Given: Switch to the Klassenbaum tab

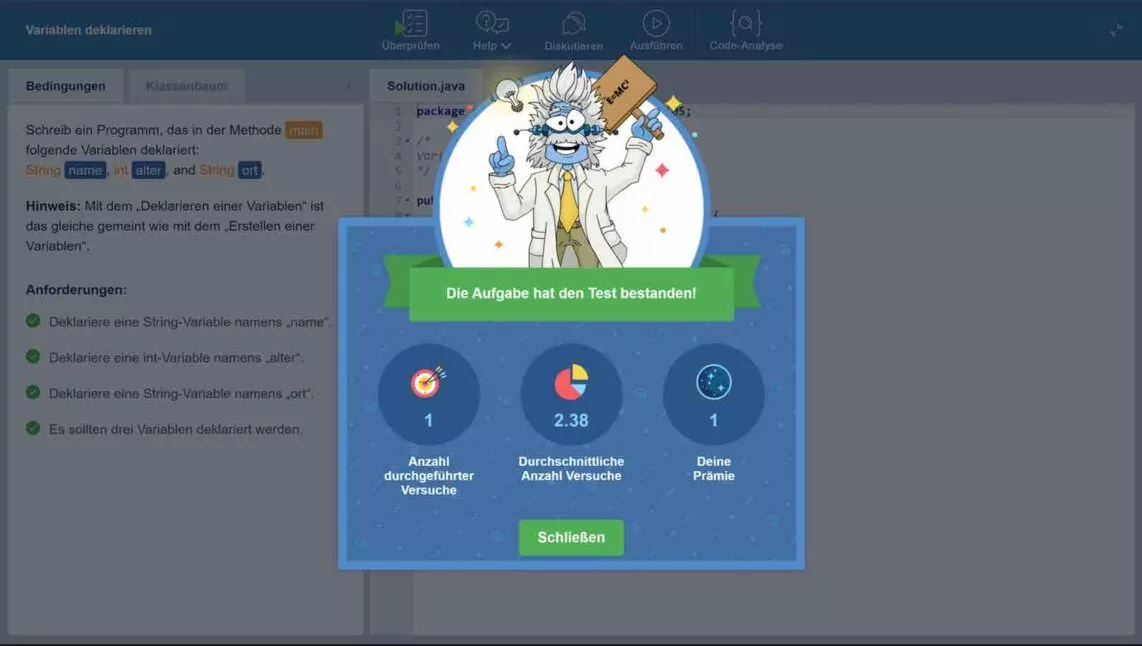Looking at the screenshot, I should point(186,86).
